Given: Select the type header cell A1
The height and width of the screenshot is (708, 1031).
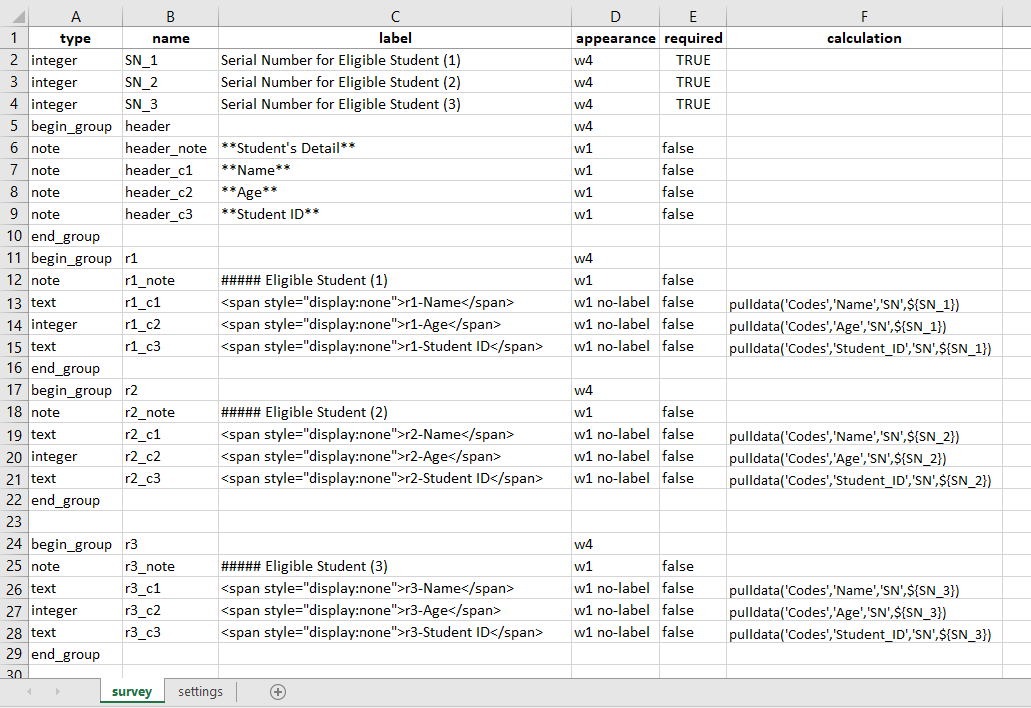Looking at the screenshot, I should [x=75, y=38].
